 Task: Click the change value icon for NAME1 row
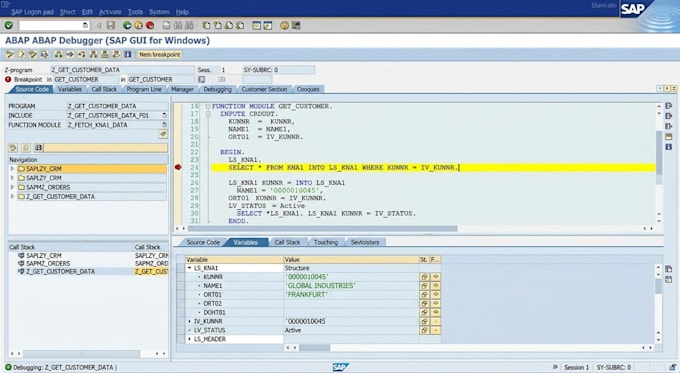point(435,286)
